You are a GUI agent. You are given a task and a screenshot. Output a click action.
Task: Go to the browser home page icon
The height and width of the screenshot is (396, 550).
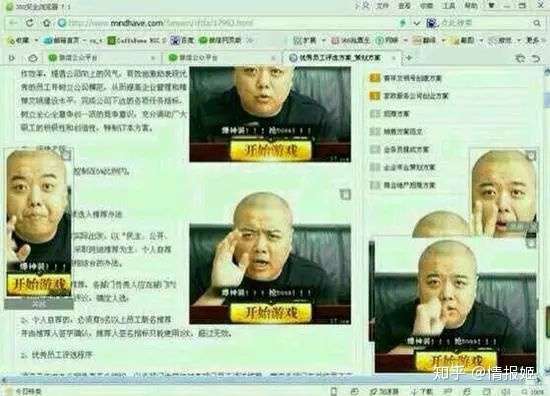46,23
